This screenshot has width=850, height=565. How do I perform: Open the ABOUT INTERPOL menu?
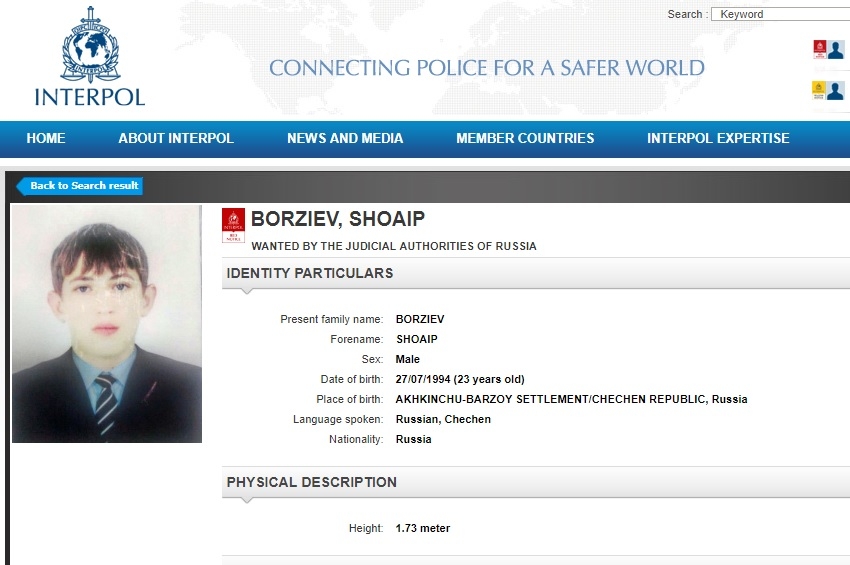(x=176, y=138)
